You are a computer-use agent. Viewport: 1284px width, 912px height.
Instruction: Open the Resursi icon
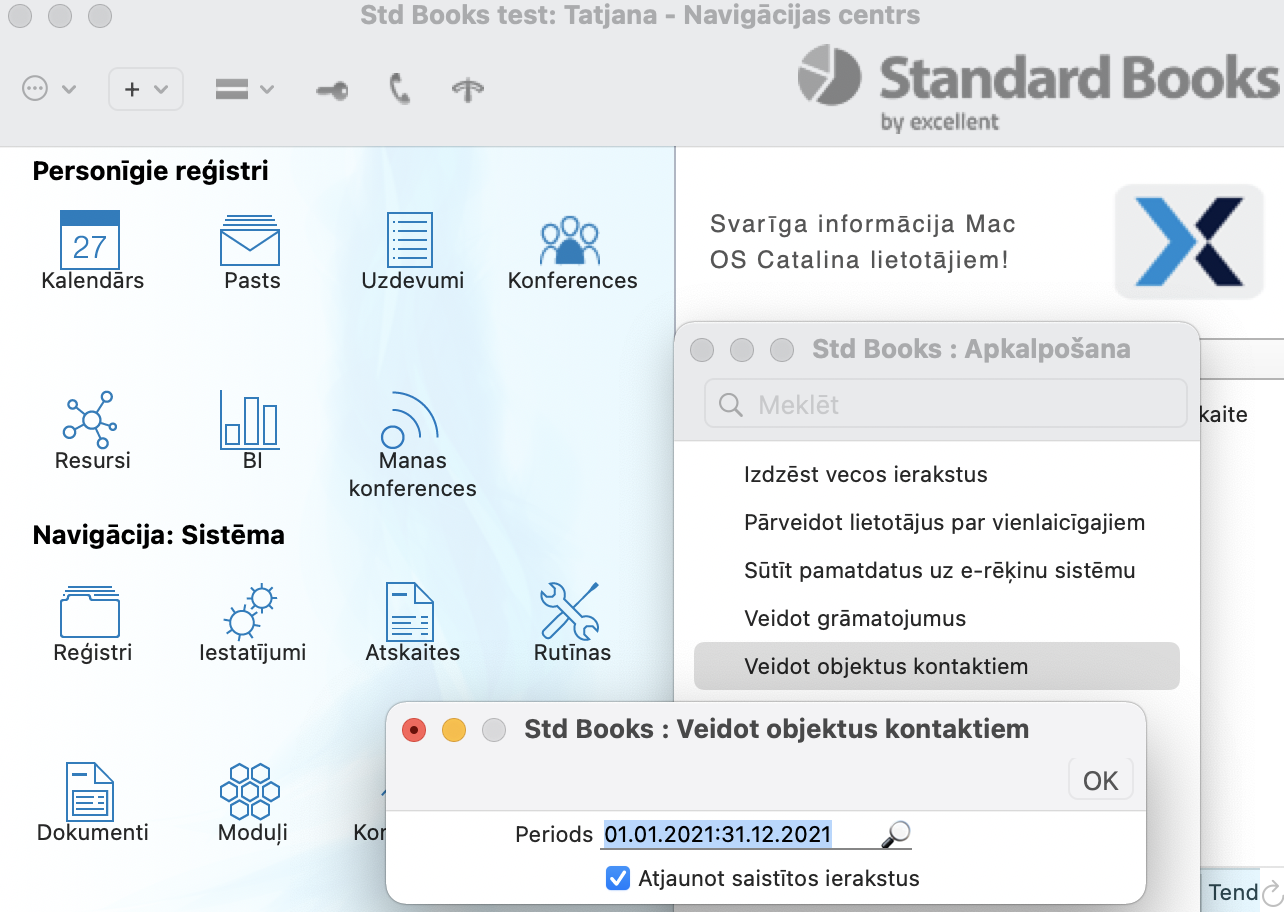[x=90, y=418]
